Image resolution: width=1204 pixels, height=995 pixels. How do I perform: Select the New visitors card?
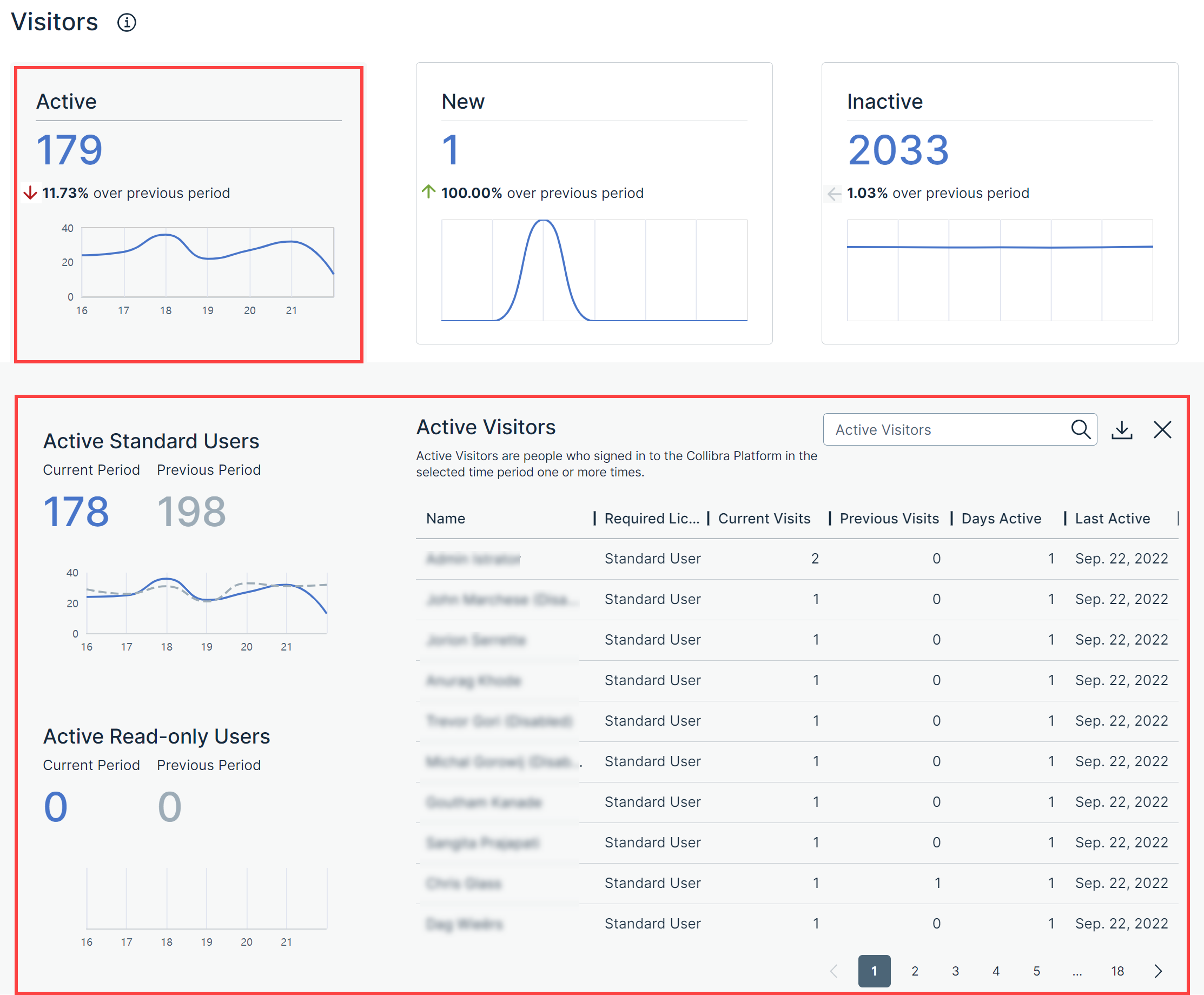pyautogui.click(x=594, y=203)
